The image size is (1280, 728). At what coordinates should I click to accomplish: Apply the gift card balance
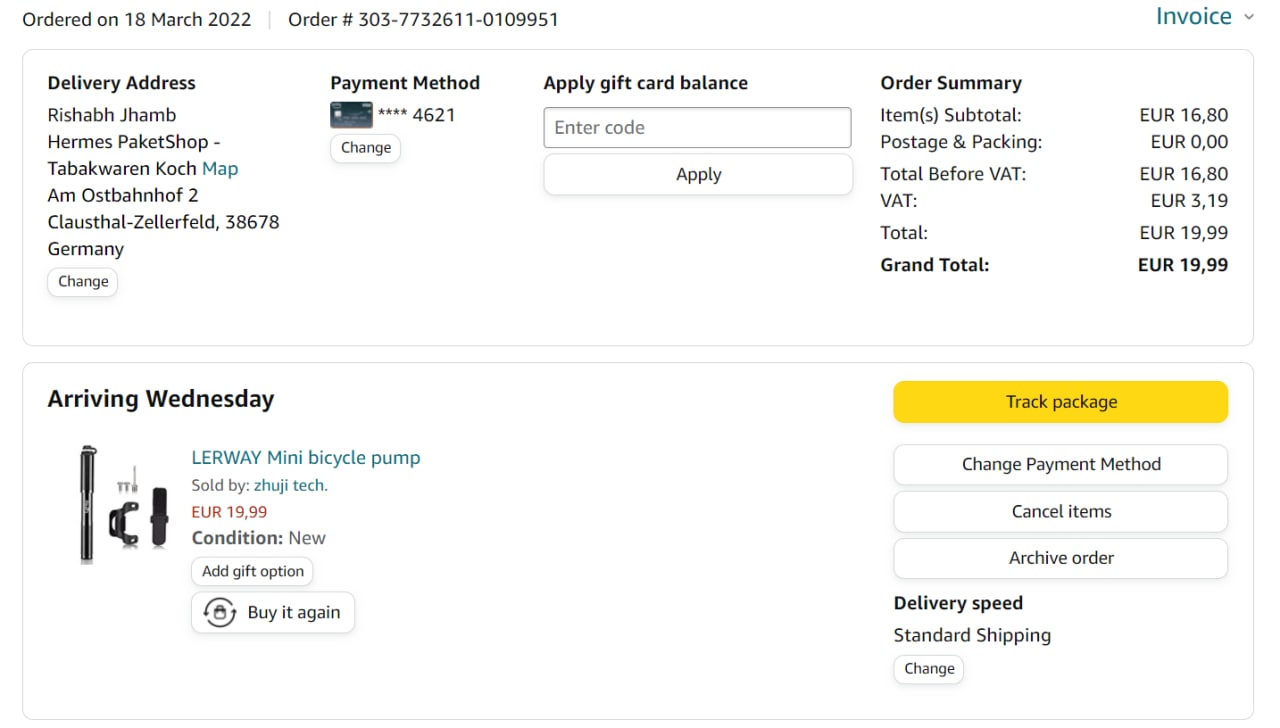697,174
